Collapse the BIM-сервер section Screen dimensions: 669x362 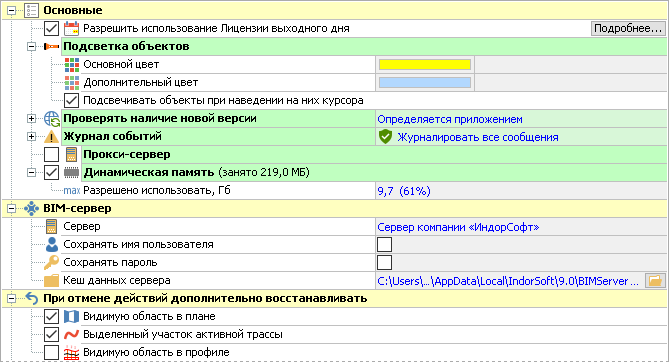[x=12, y=209]
